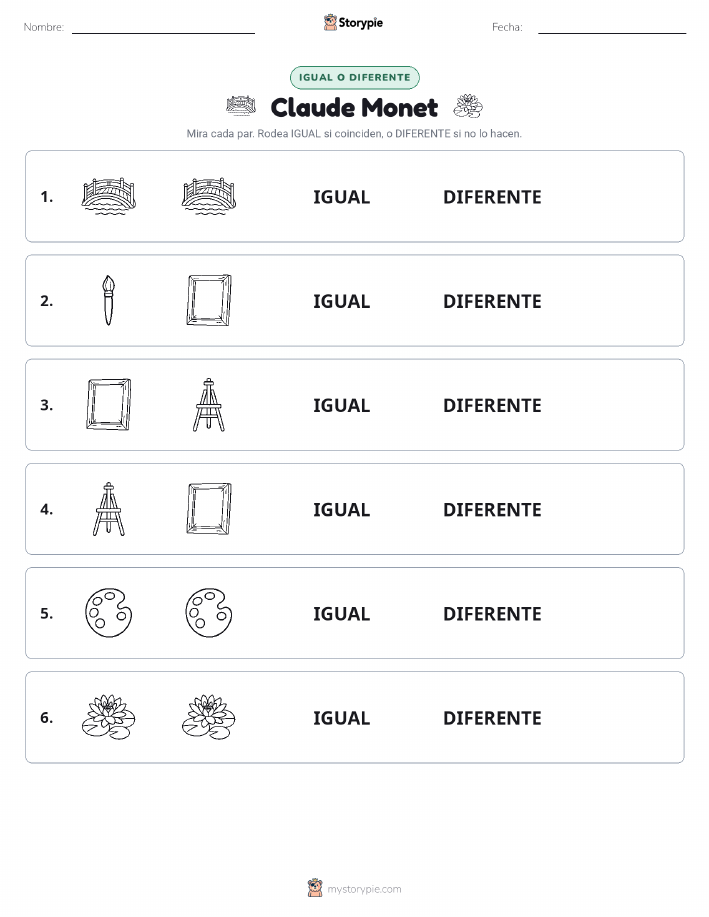Click the paintbrush icon in row 2
Image resolution: width=709 pixels, height=917 pixels.
[108, 300]
